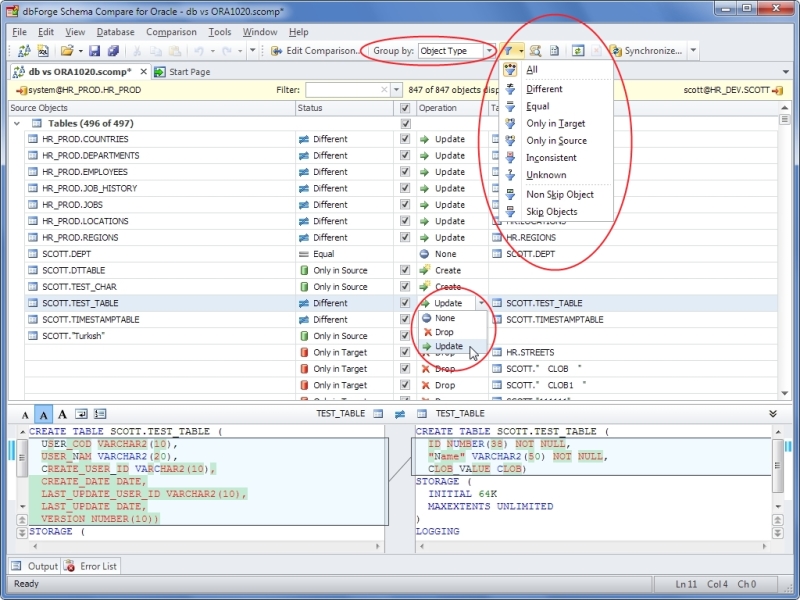Uncheck the HR_PROD.COUNTRIES checkbox

click(405, 139)
